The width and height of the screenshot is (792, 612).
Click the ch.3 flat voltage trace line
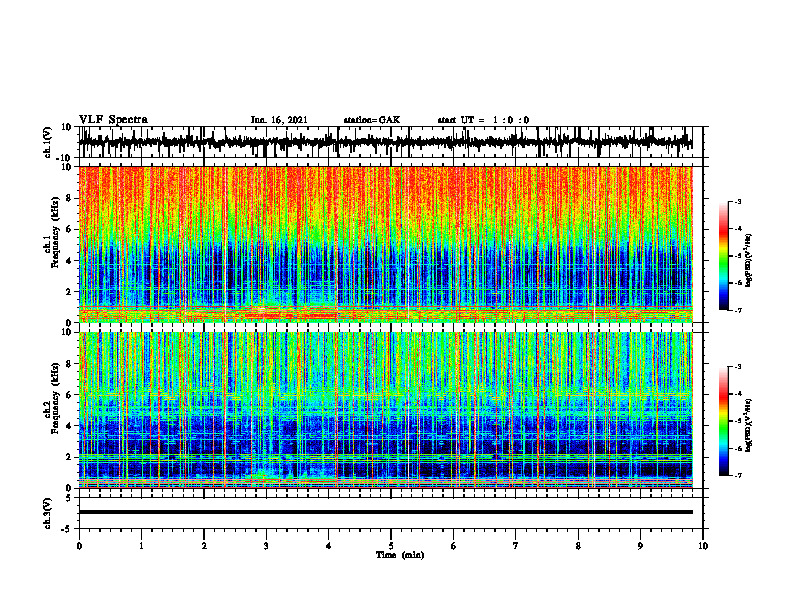click(385, 512)
